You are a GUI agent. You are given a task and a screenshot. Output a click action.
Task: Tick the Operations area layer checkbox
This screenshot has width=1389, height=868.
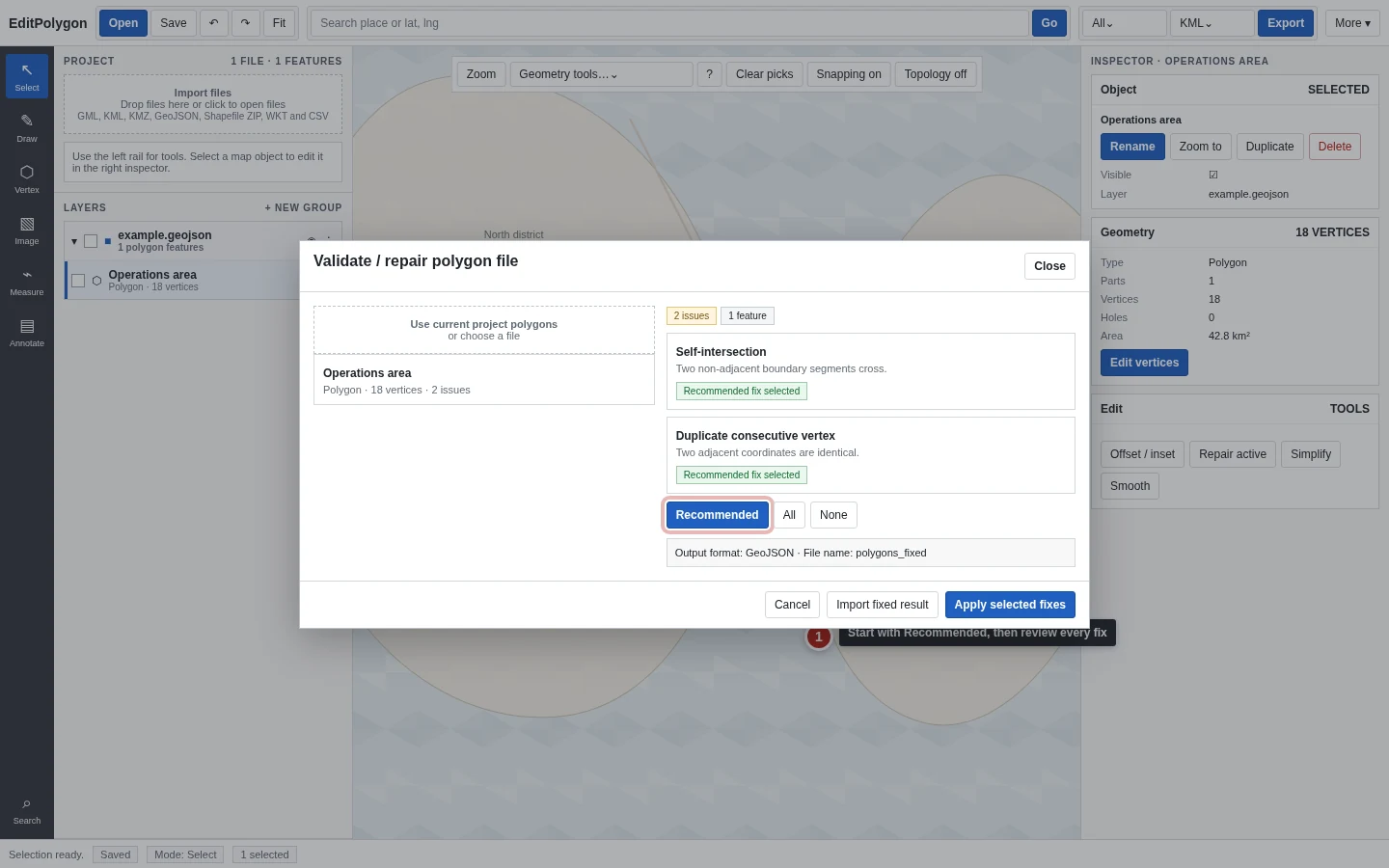(78, 281)
